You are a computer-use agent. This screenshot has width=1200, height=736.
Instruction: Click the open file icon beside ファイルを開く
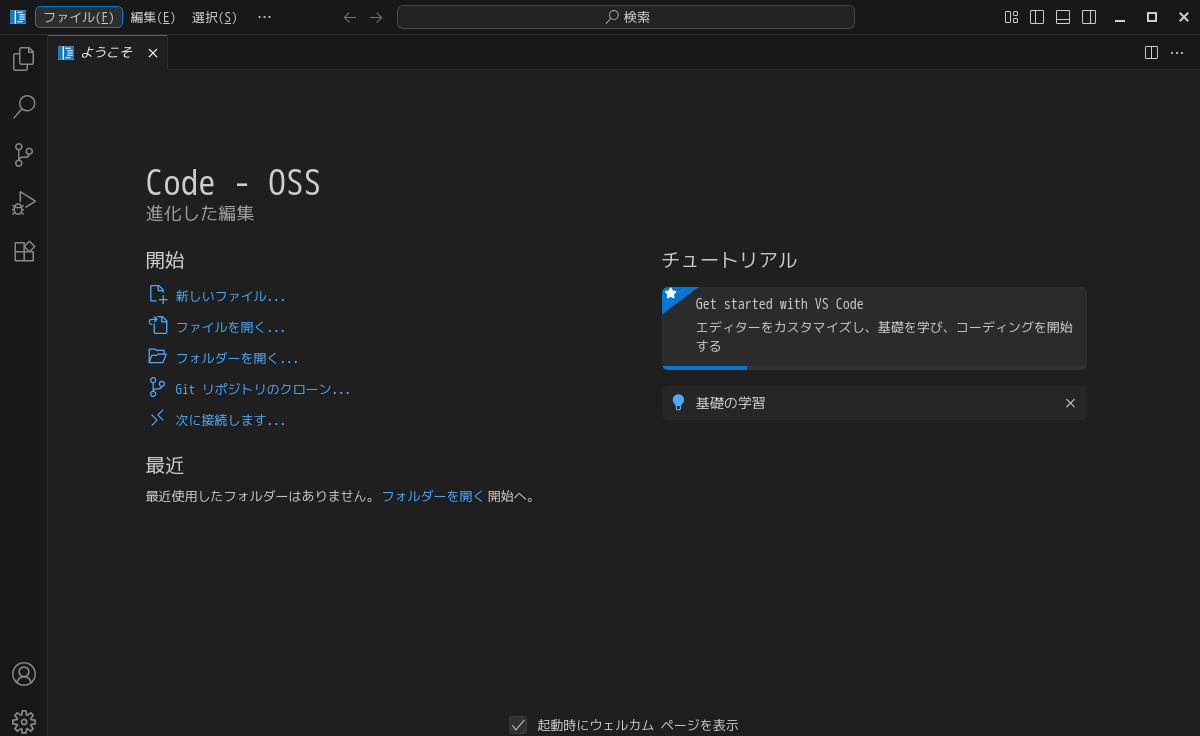[158, 325]
